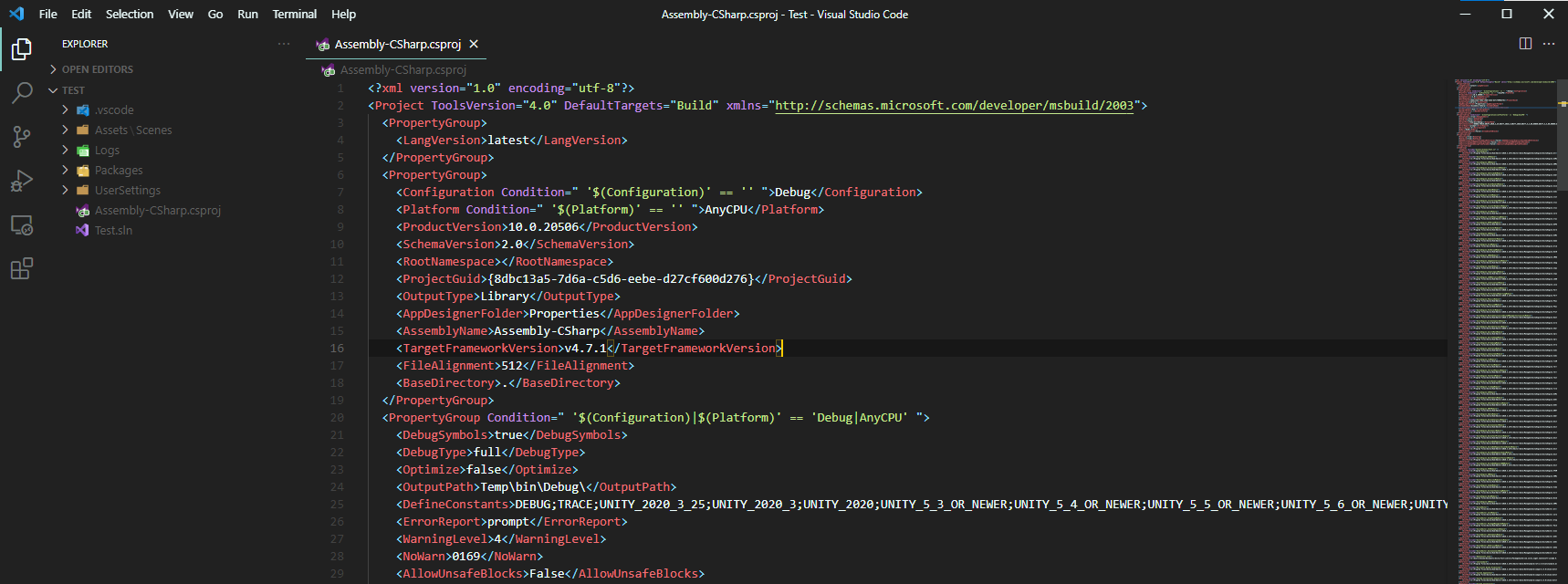Click the Assembly-CSharp.csproj breadcrumb label
This screenshot has height=584, width=1568.
click(402, 70)
